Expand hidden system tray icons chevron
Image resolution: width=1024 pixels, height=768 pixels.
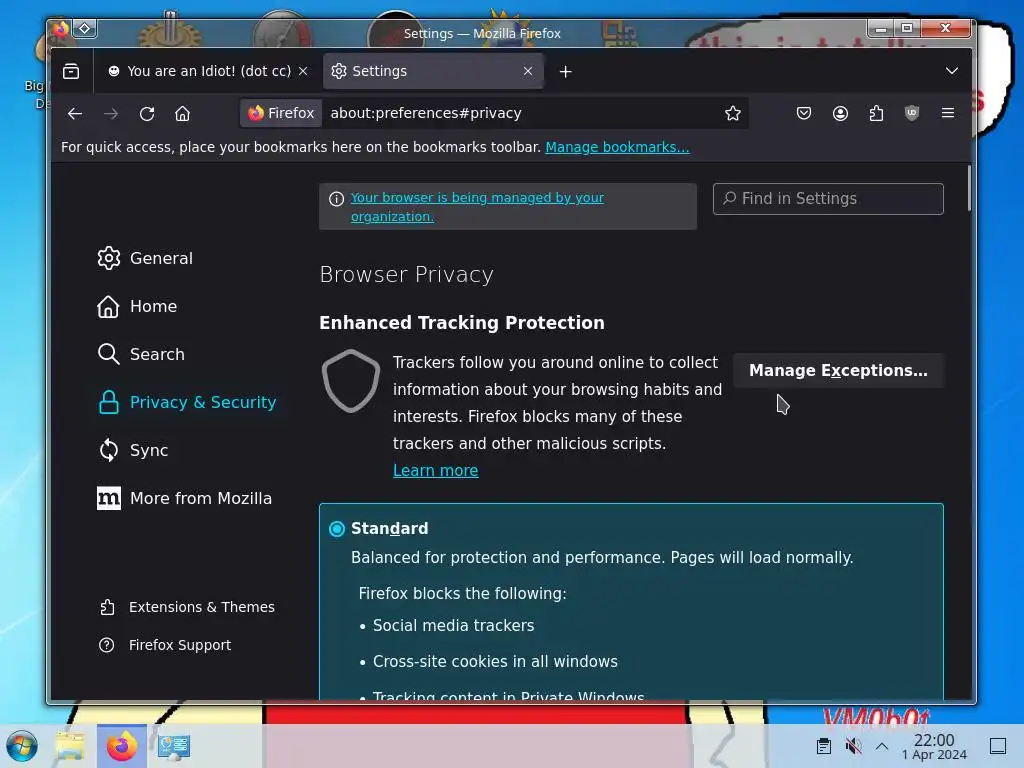click(882, 746)
